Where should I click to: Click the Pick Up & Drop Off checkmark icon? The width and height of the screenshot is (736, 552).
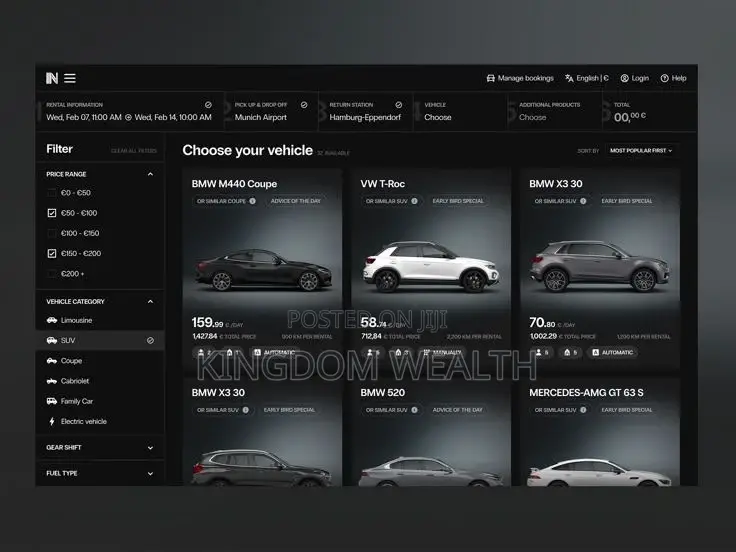pyautogui.click(x=304, y=105)
